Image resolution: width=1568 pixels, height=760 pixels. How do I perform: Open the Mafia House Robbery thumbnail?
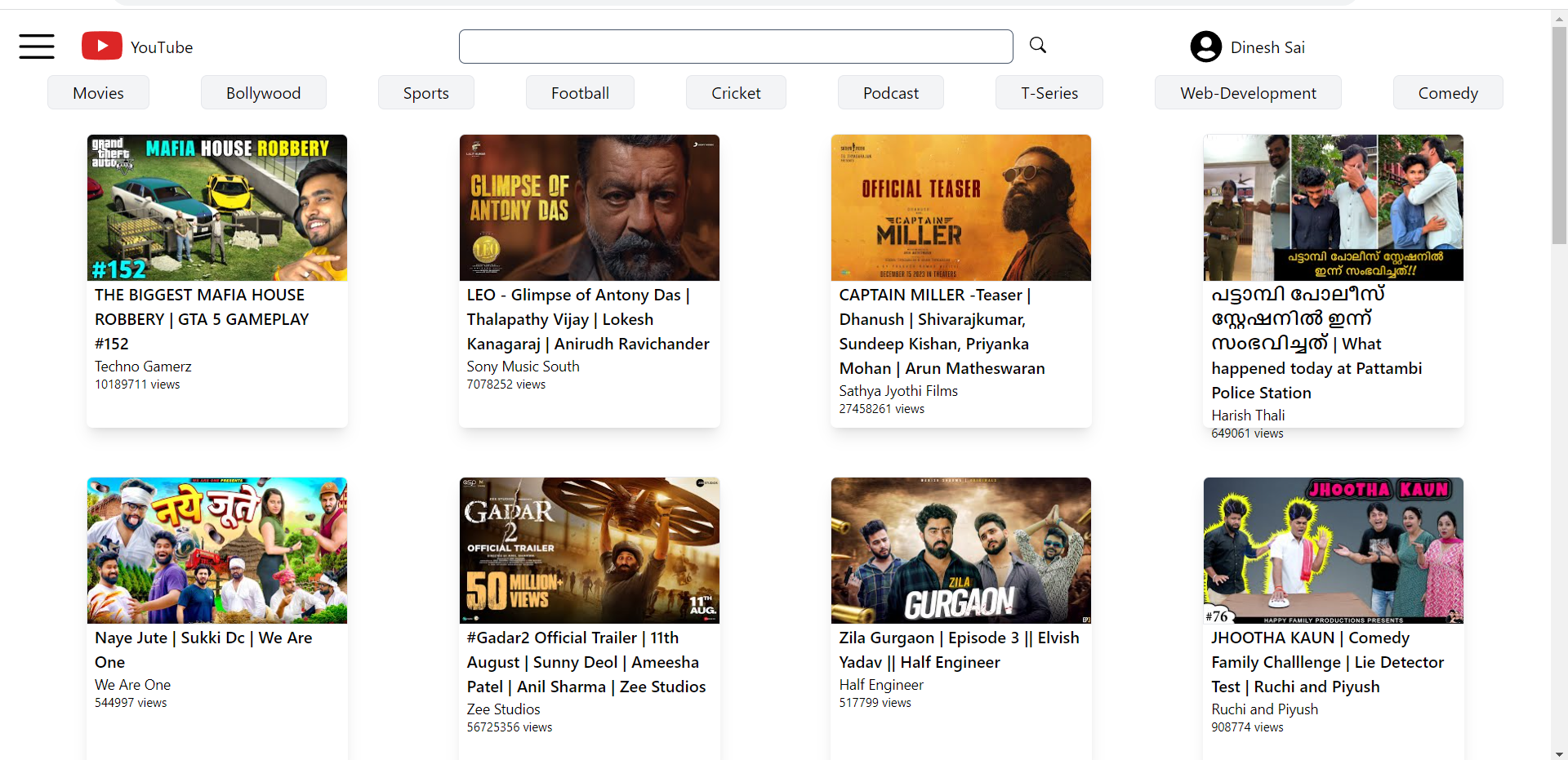click(217, 207)
